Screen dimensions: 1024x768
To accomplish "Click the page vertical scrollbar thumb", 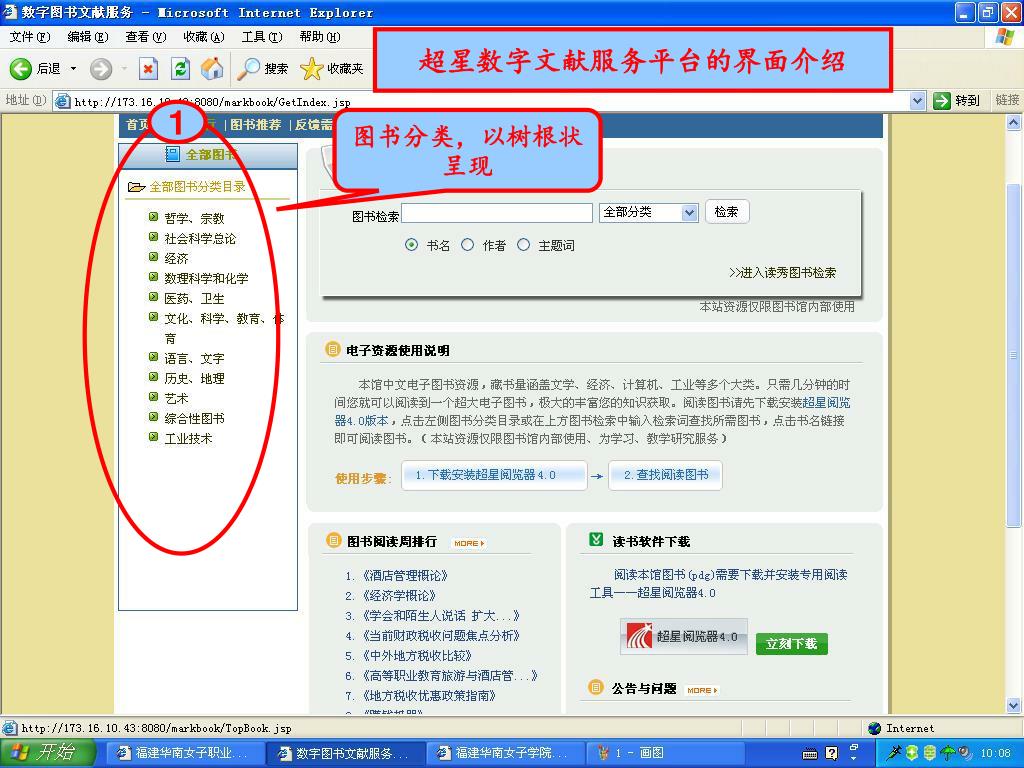I will click(1014, 354).
